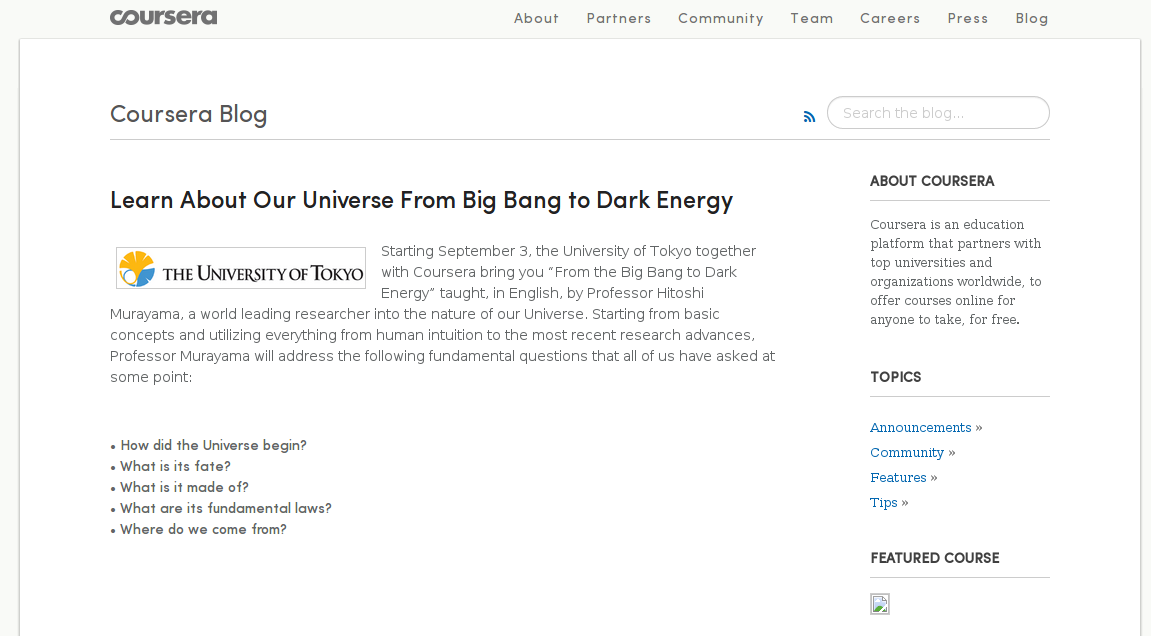
Task: Visit the Press page from navigation
Action: 967,18
